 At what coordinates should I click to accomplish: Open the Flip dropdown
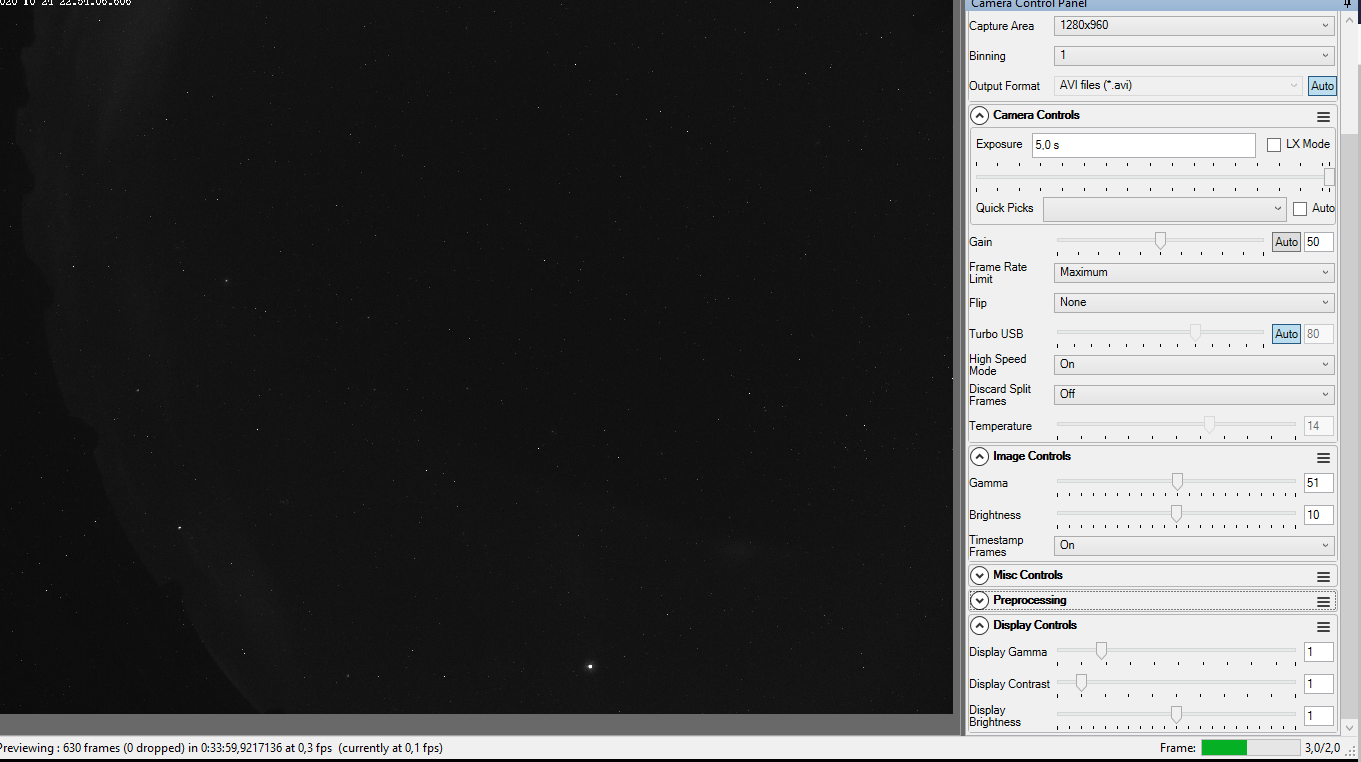tap(1194, 302)
